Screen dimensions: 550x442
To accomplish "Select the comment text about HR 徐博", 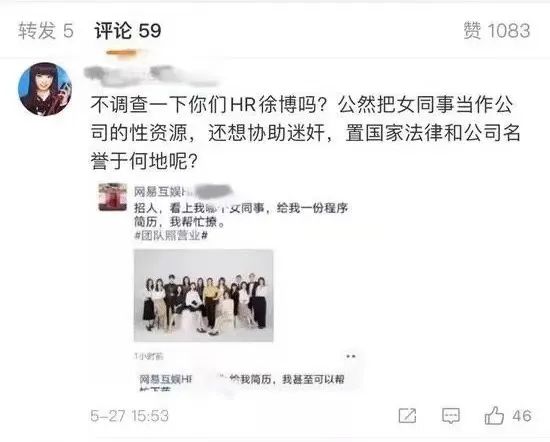I will (x=305, y=133).
